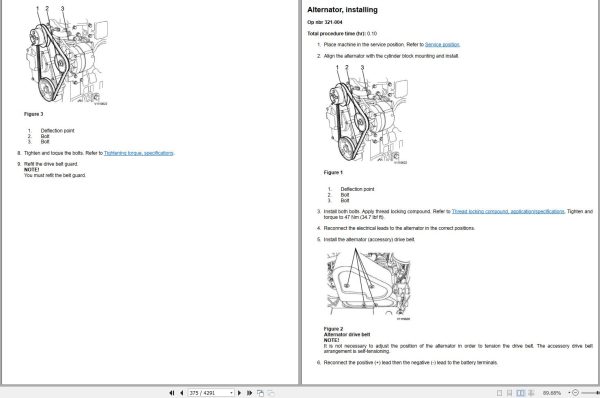Click the 'Op nbr 321-004' text
The image size is (600, 398).
click(324, 22)
